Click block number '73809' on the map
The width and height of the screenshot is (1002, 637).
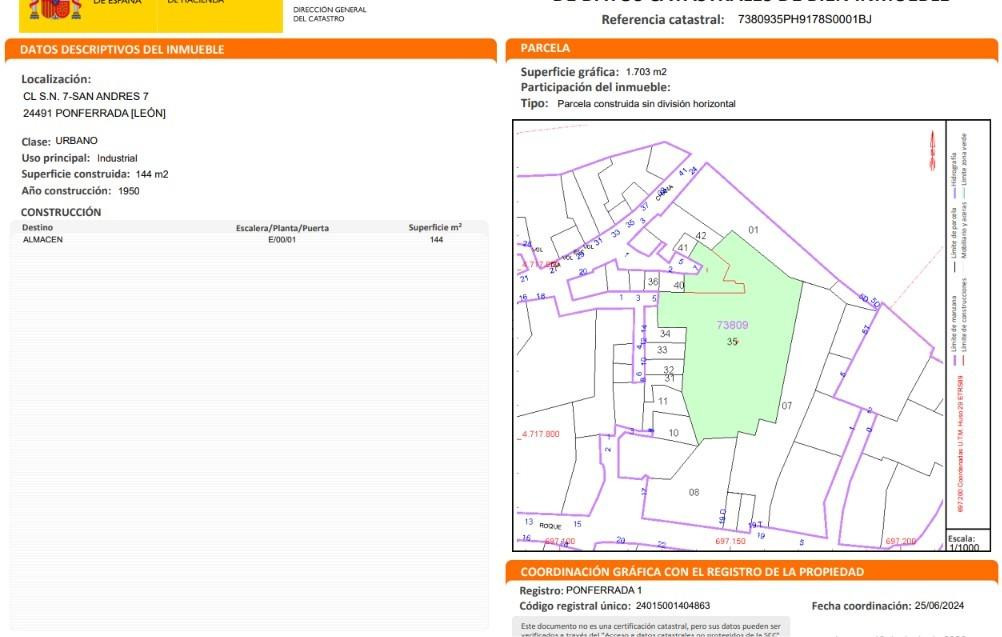point(732,325)
